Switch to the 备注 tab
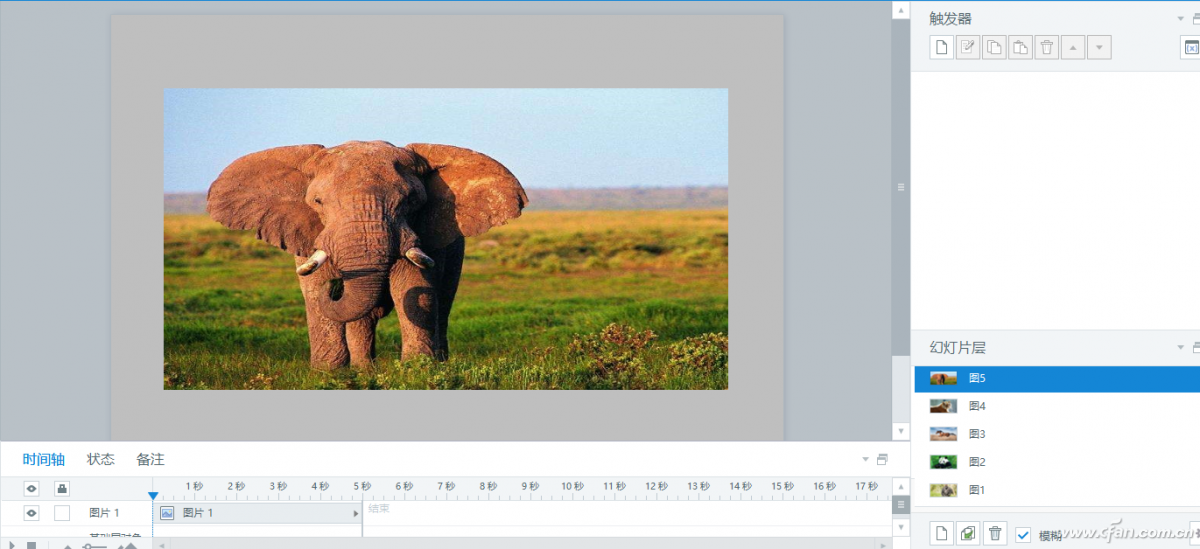The width and height of the screenshot is (1200, 549). point(151,459)
